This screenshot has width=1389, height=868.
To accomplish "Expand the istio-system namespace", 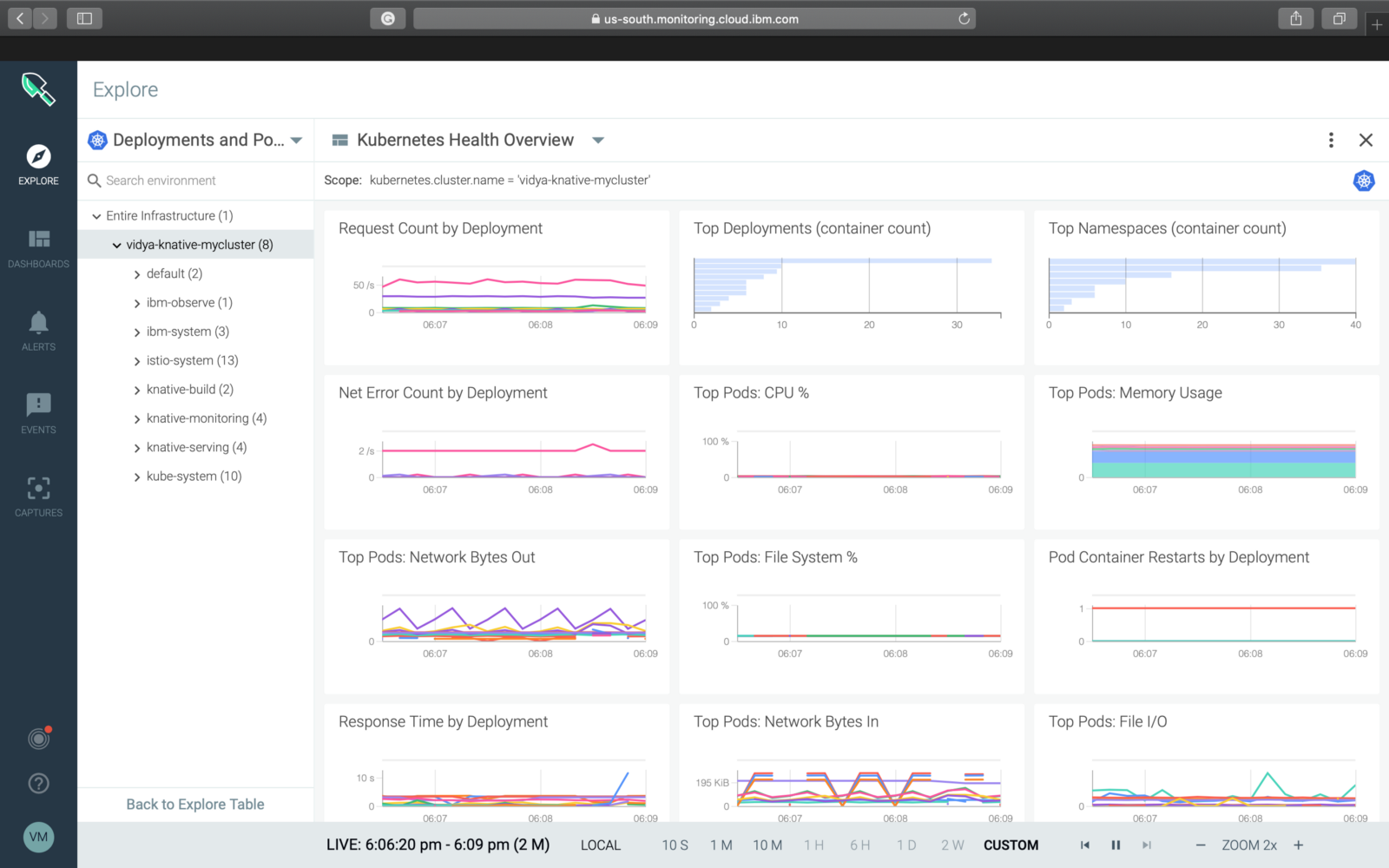I will [x=137, y=361].
